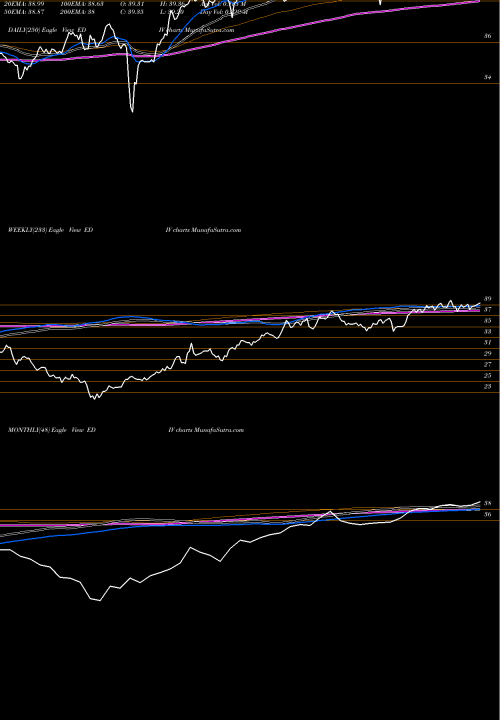The width and height of the screenshot is (500, 720).
Task: Select the 100EMA: 38.63 value
Action: (82, 4)
